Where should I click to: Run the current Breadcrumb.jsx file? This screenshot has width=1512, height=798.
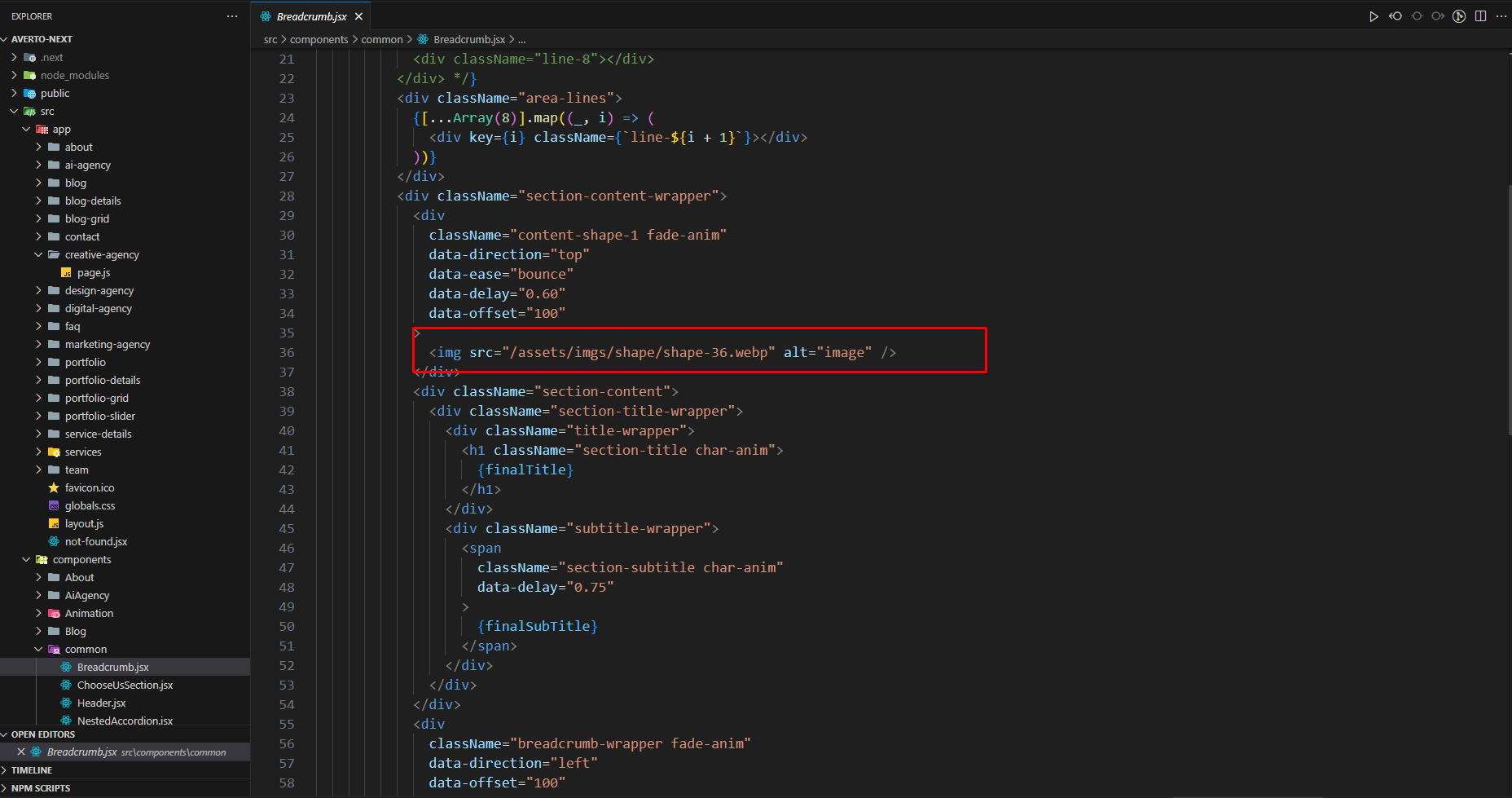point(1374,16)
